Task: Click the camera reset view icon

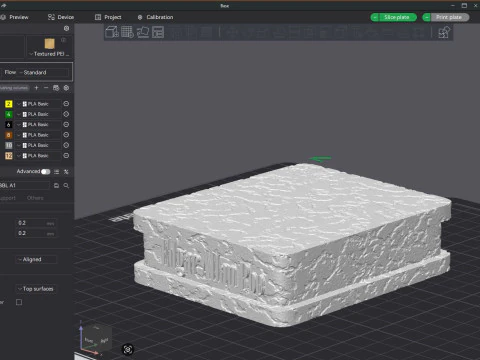Action: (128, 349)
